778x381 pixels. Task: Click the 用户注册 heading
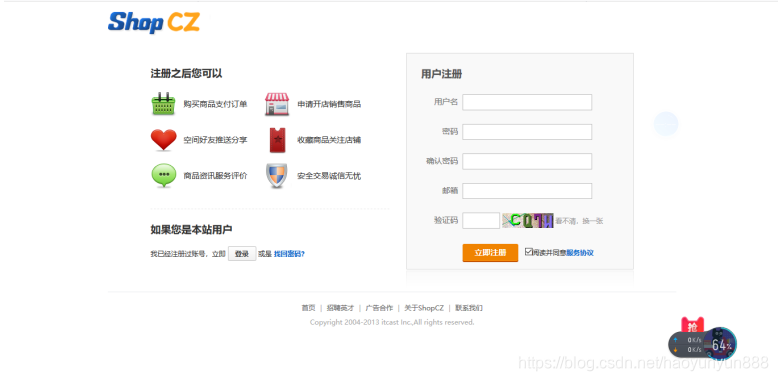(442, 74)
